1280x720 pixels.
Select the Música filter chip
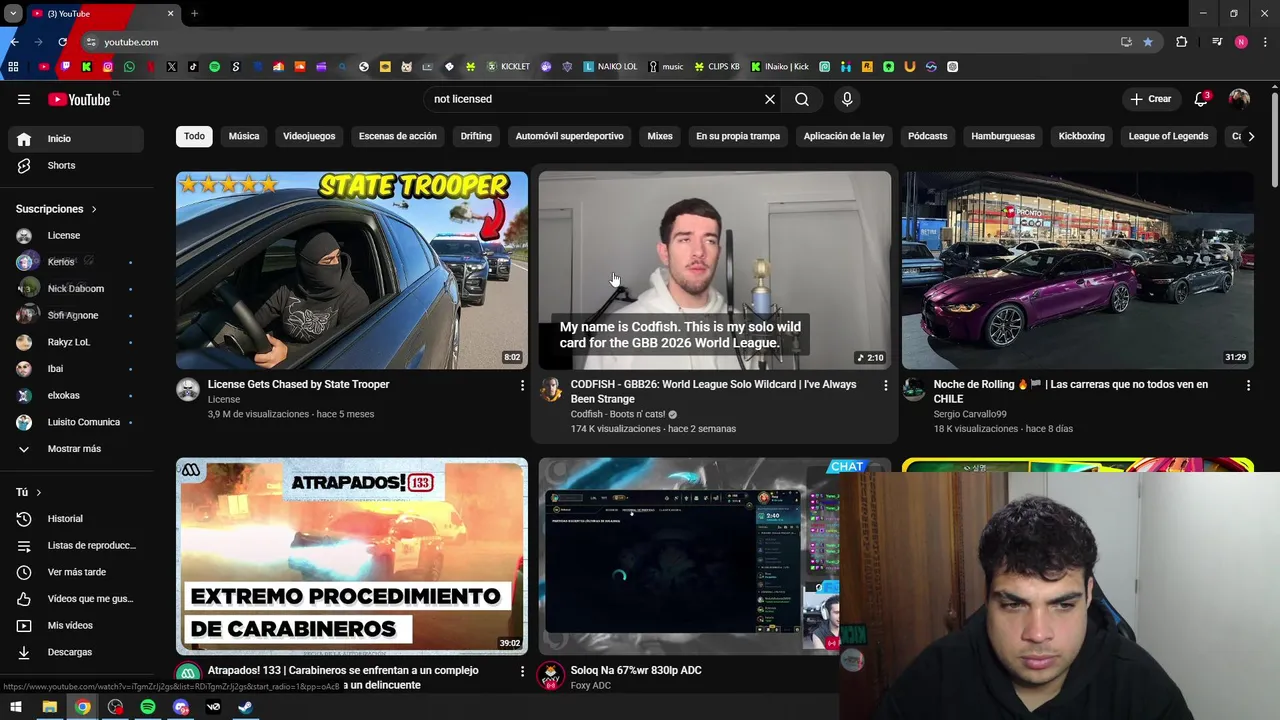pyautogui.click(x=244, y=136)
